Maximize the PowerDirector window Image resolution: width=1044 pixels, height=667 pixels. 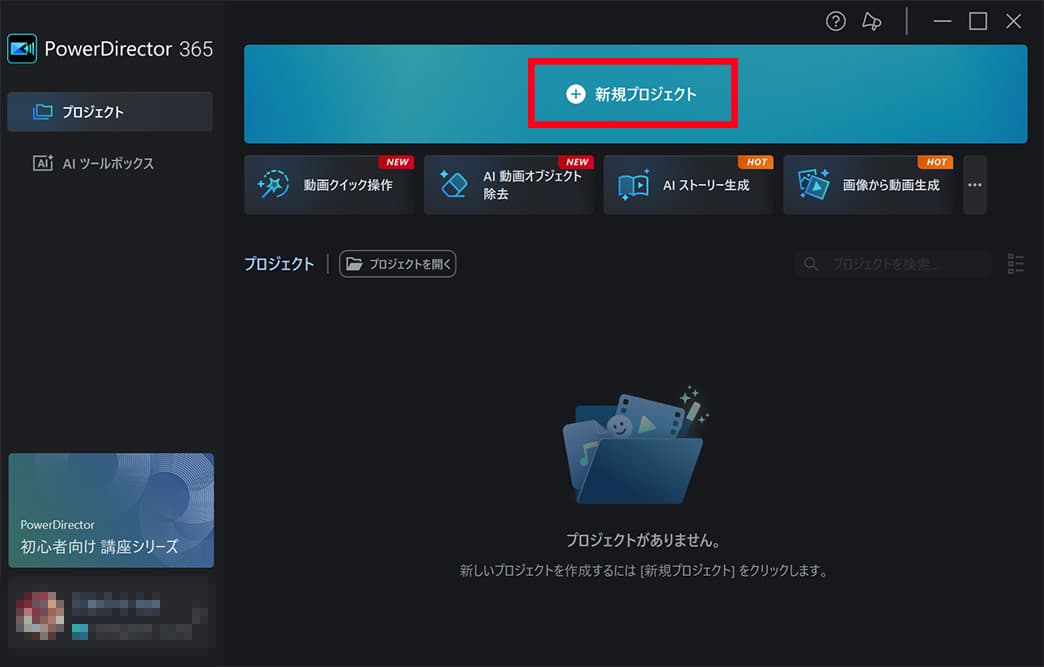(978, 21)
